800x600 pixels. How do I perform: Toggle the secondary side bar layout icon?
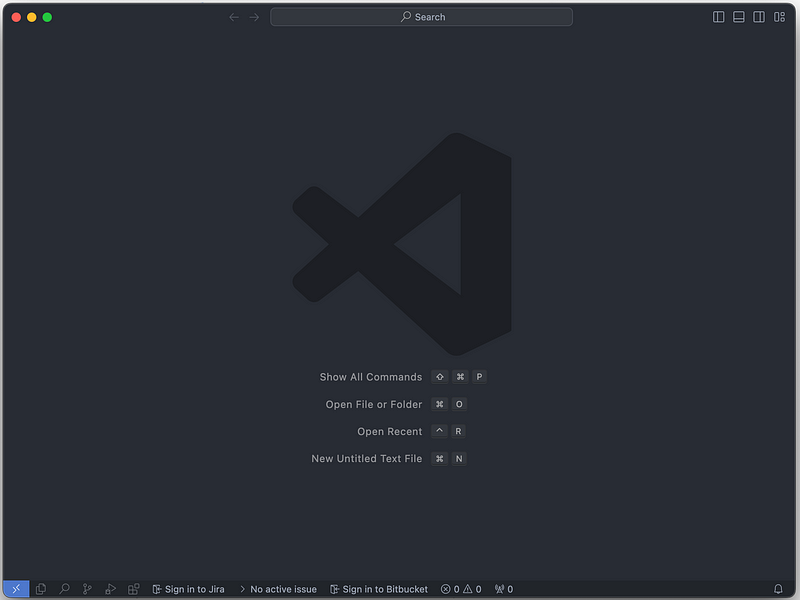pyautogui.click(x=759, y=17)
